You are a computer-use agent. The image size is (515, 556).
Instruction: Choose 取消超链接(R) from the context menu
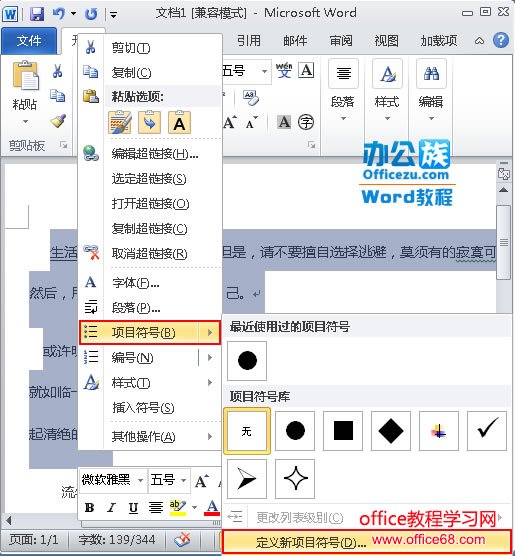[x=150, y=254]
